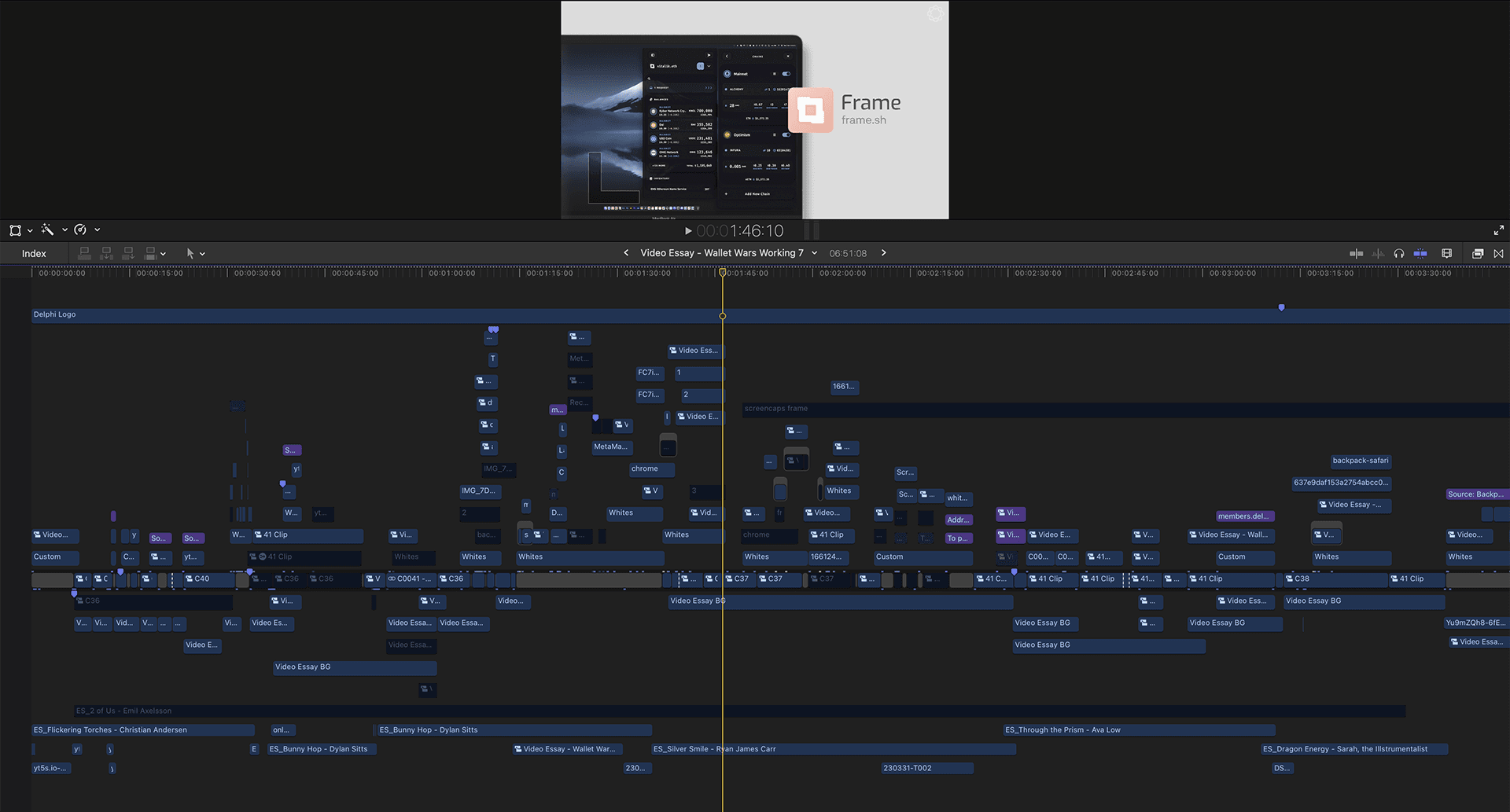This screenshot has width=1510, height=812.
Task: Jump to 00:02:00:00 on the ruler
Action: pos(842,274)
